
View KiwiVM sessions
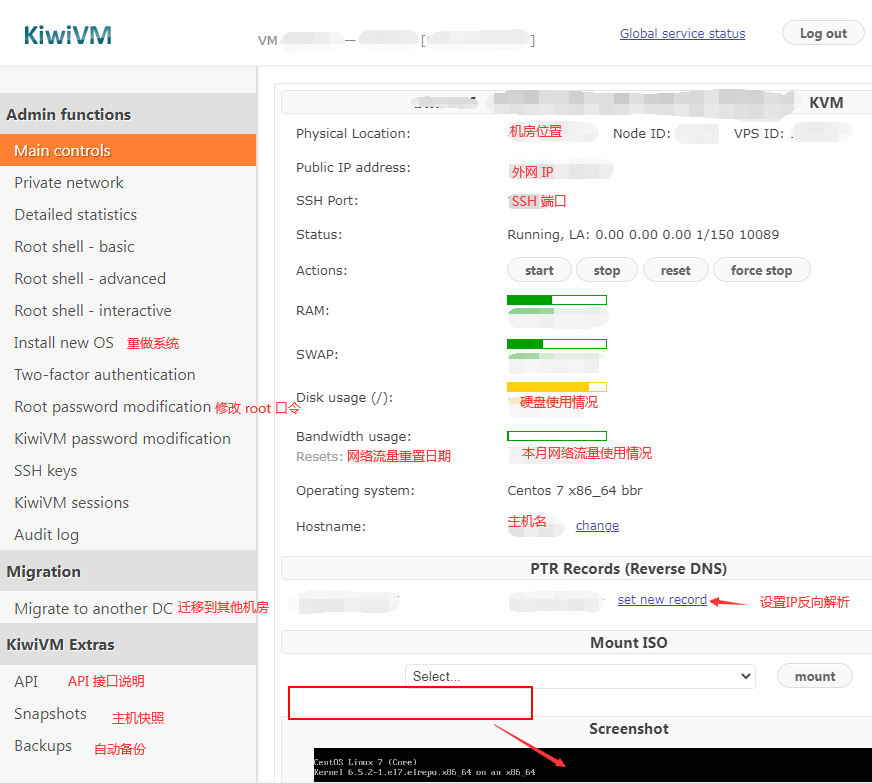pyautogui.click(x=72, y=503)
